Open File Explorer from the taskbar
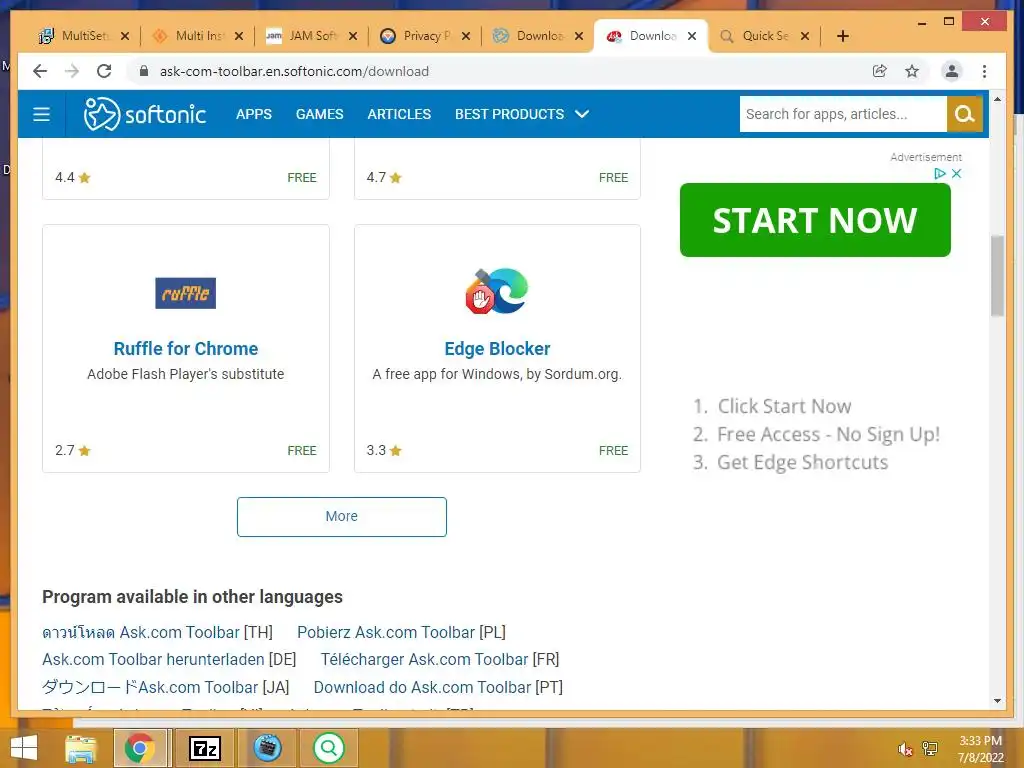Screen dimensions: 1024x768 tap(80, 748)
